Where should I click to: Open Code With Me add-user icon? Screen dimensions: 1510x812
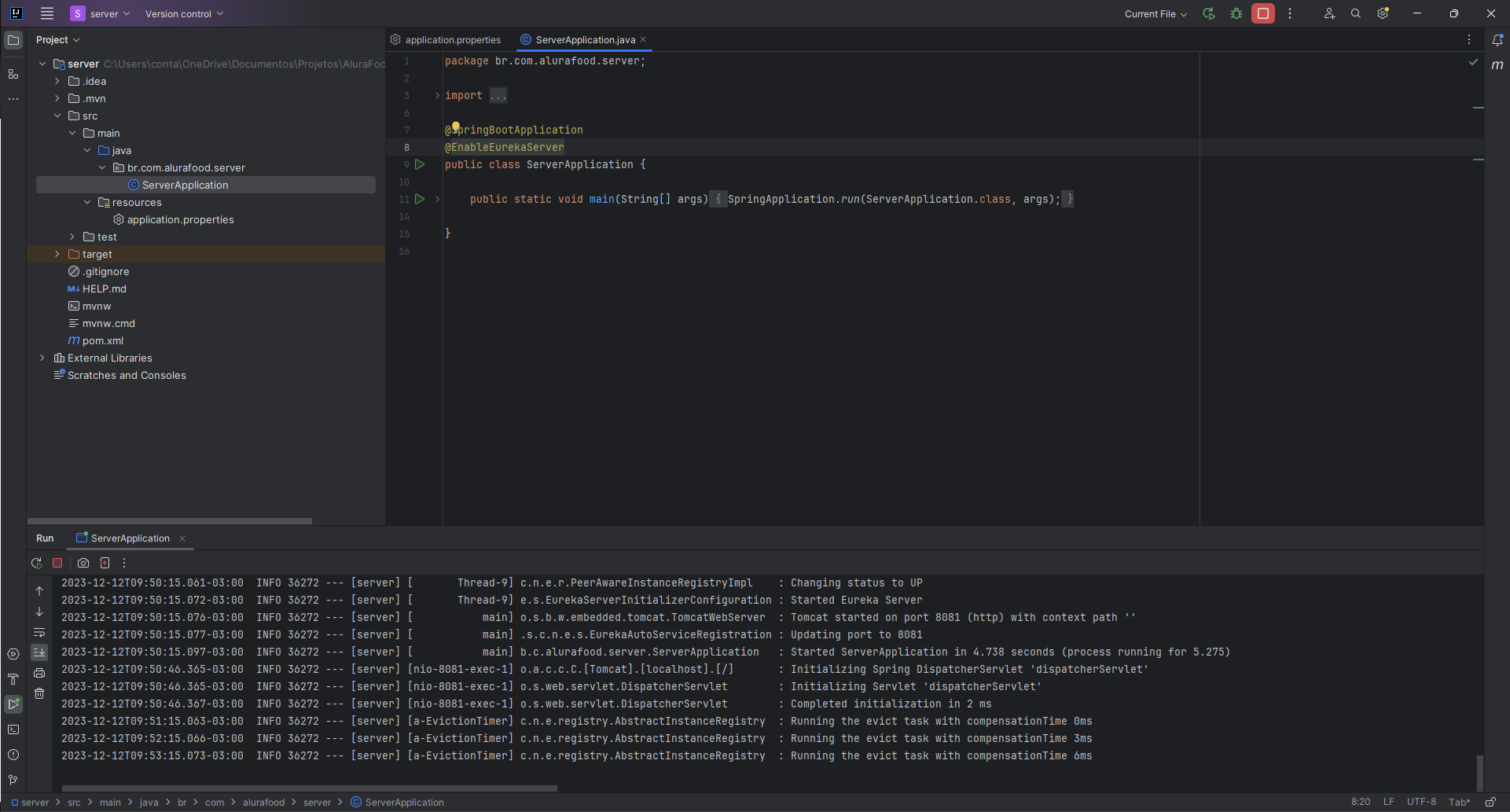[1329, 13]
